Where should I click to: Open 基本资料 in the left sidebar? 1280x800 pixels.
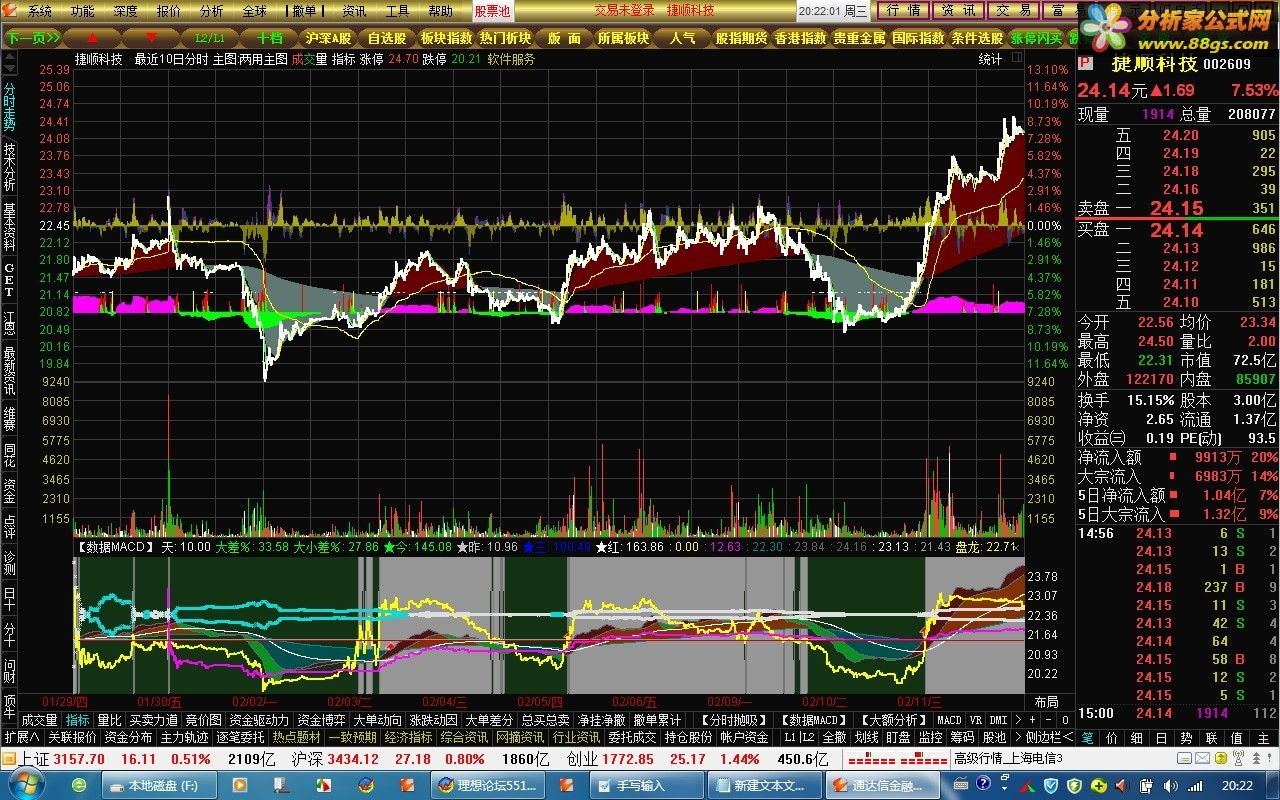[x=9, y=226]
